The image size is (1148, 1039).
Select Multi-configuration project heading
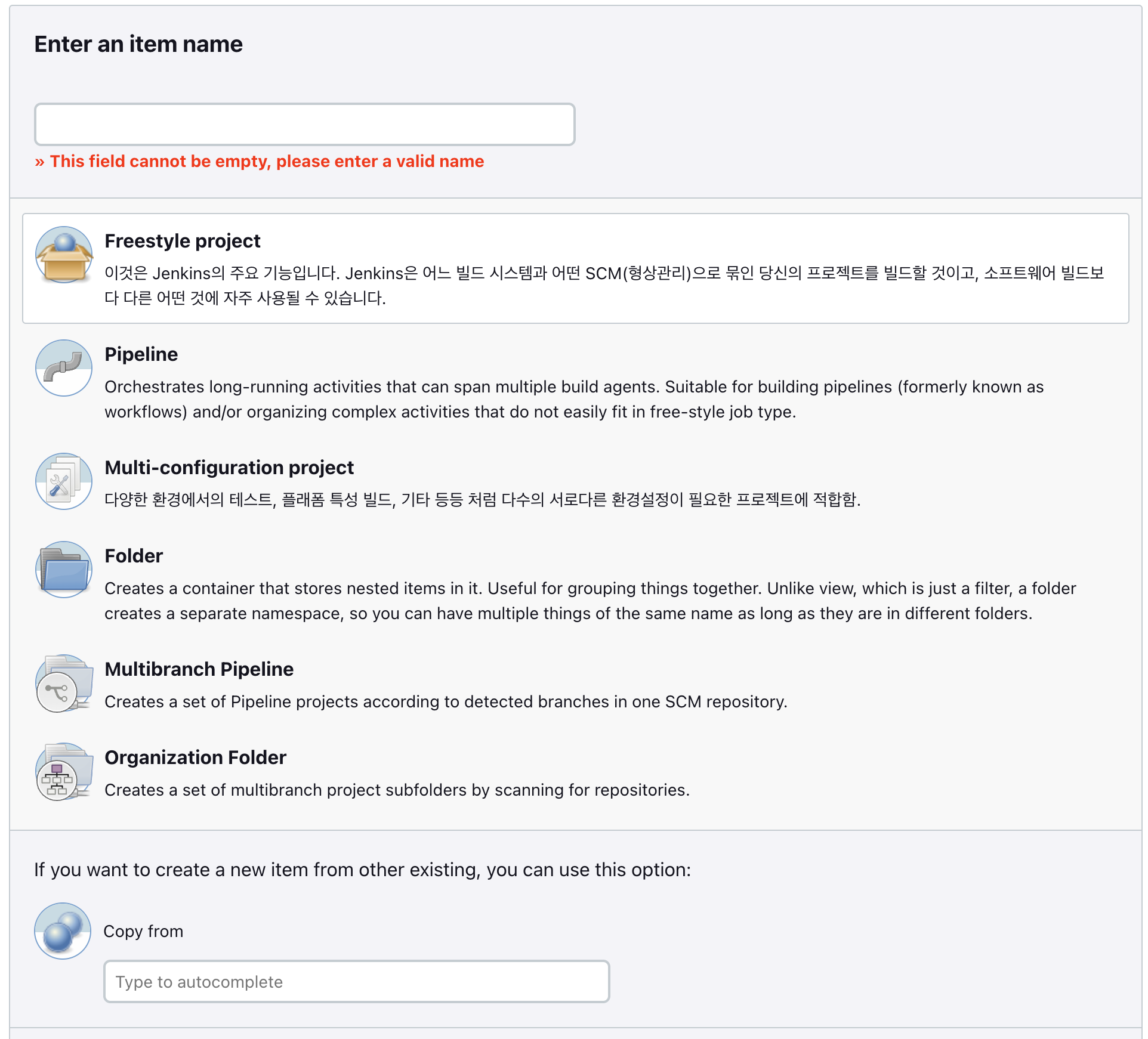point(229,468)
